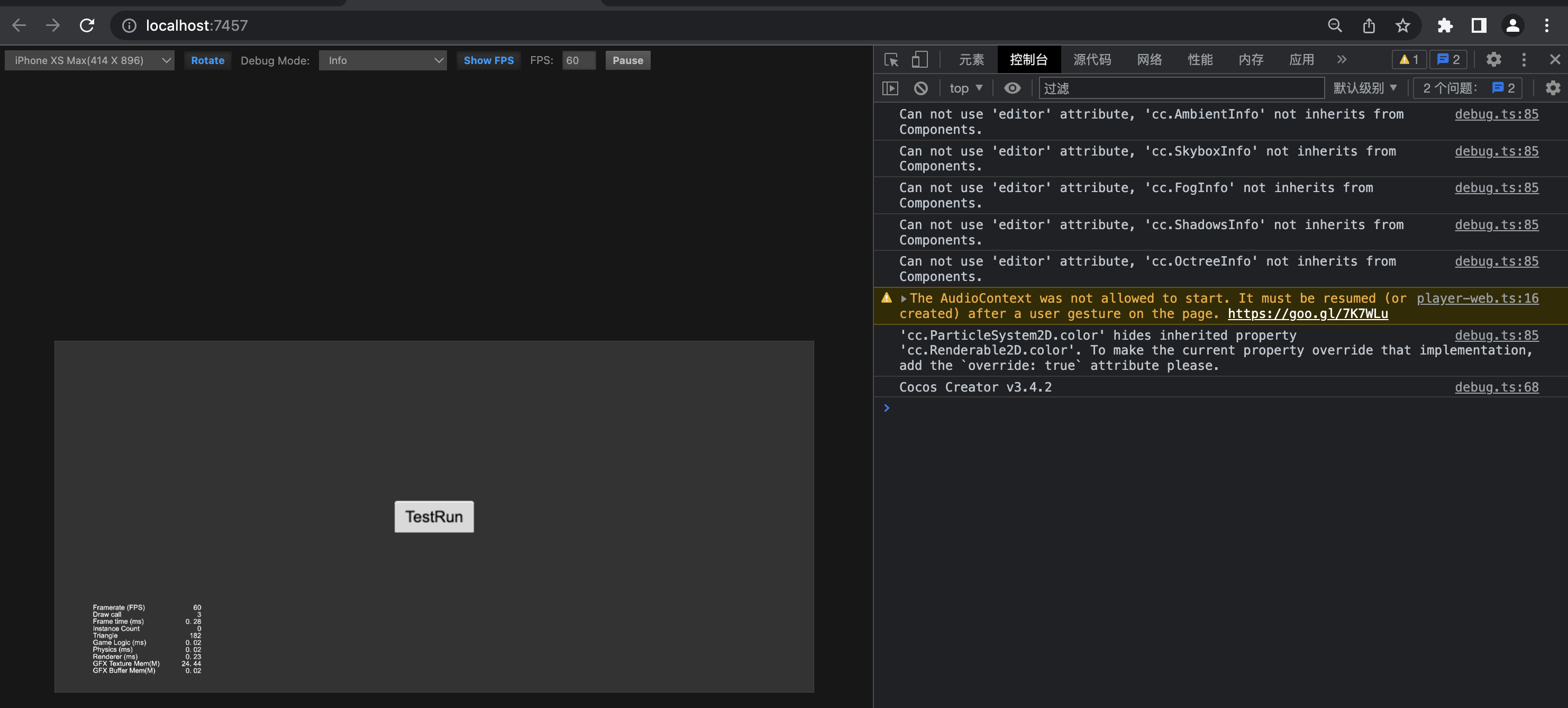
Task: Open the Debug Mode Info dropdown
Action: (382, 60)
